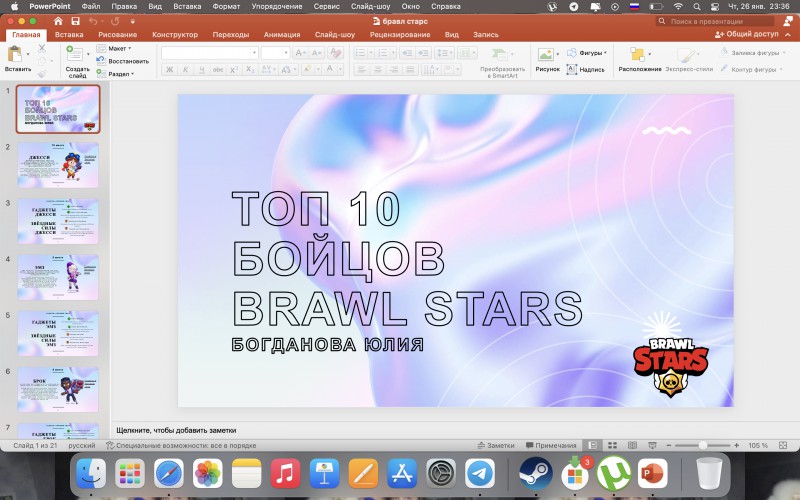Switch to reading view icon
The height and width of the screenshot is (500, 800).
pyautogui.click(x=632, y=445)
